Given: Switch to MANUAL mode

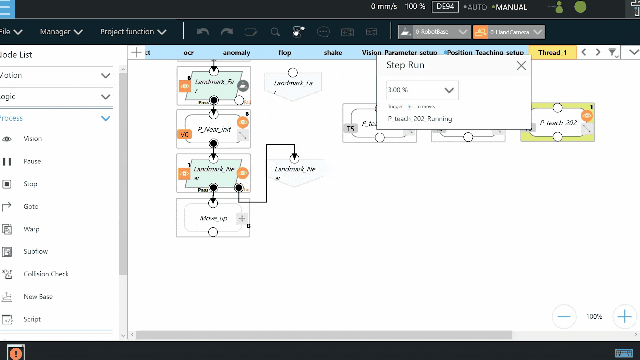Looking at the screenshot, I should pyautogui.click(x=510, y=7).
